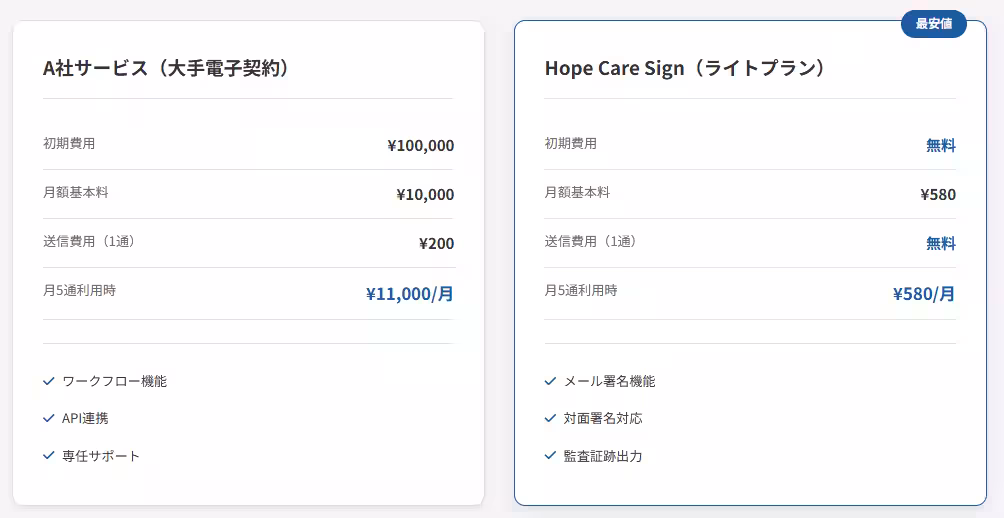
Task: Click checkmark icon beside 対面署名対応
Action: click(550, 418)
